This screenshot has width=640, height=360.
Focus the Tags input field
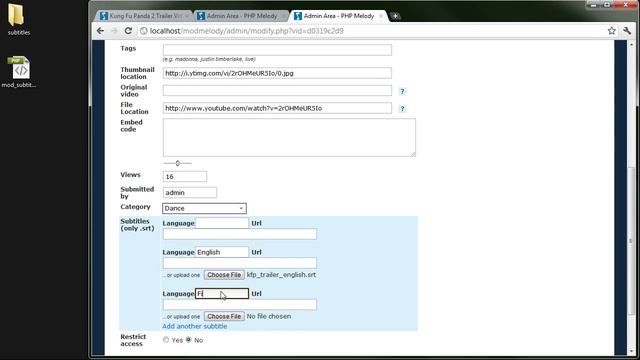pyautogui.click(x=277, y=50)
